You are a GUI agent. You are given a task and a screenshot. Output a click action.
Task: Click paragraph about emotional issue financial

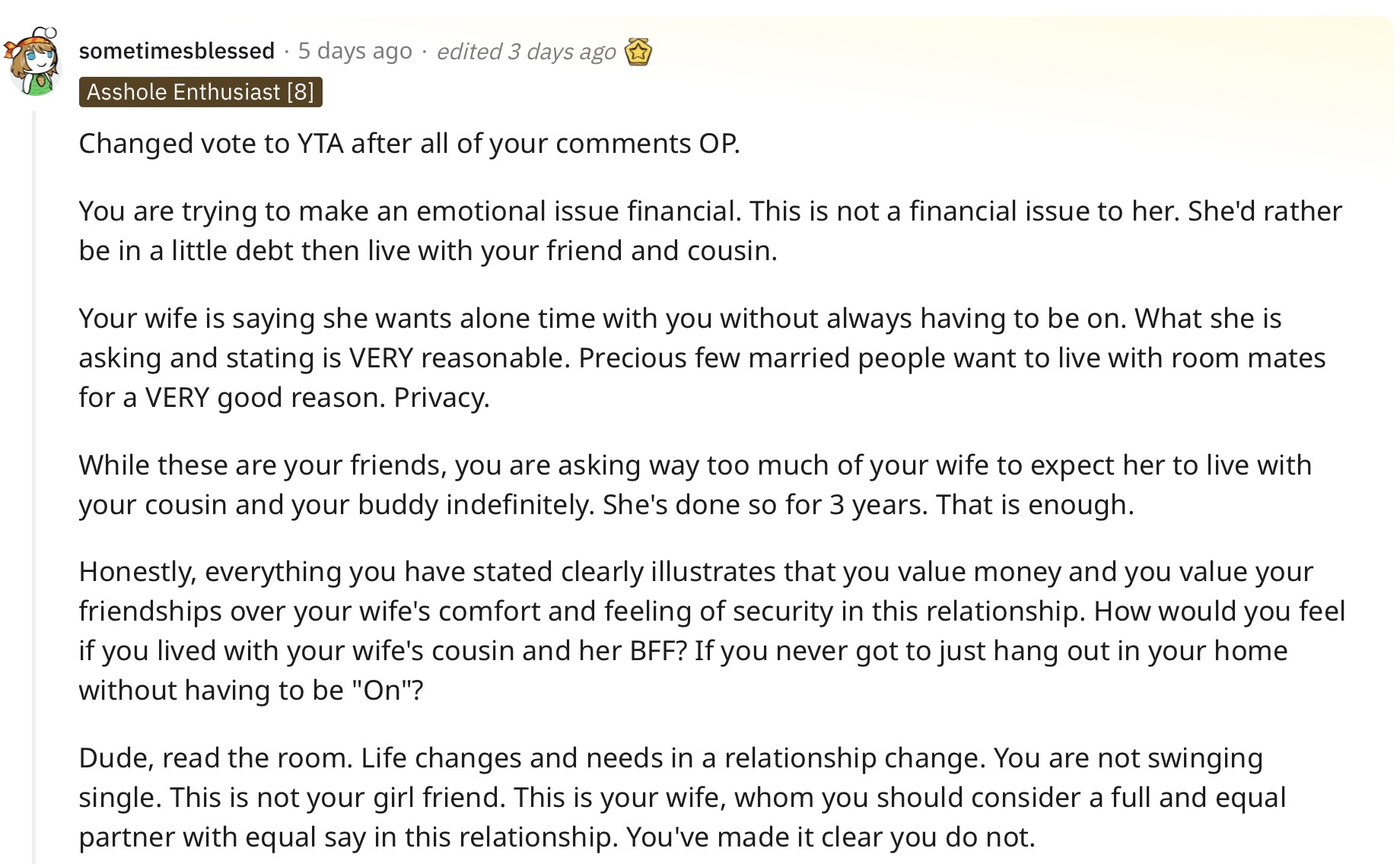pos(711,231)
